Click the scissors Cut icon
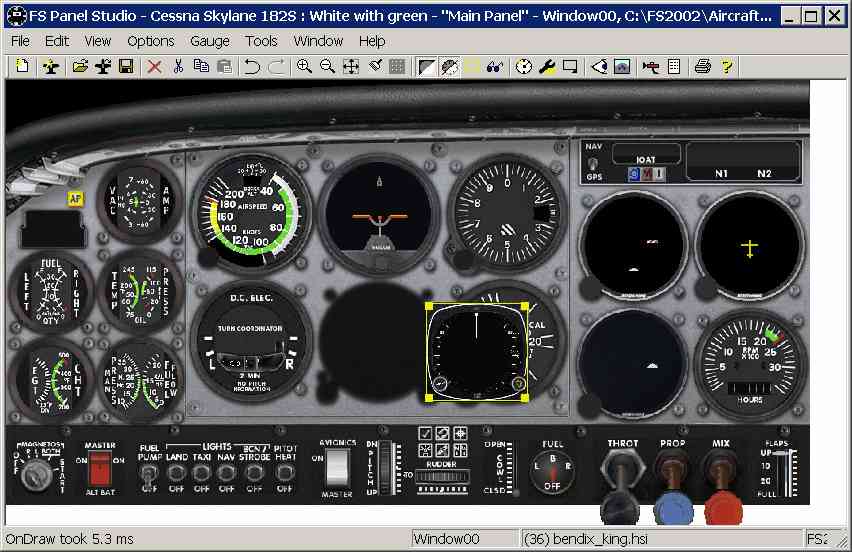852x552 pixels. click(x=178, y=66)
